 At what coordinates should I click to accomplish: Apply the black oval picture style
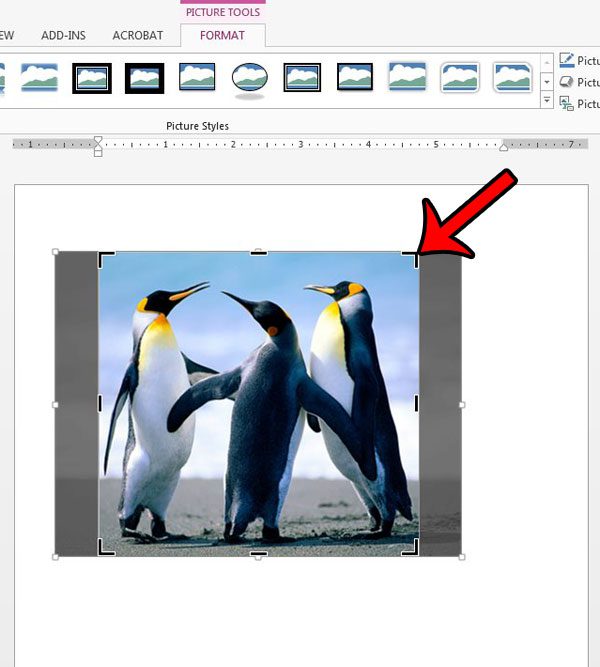coord(249,77)
